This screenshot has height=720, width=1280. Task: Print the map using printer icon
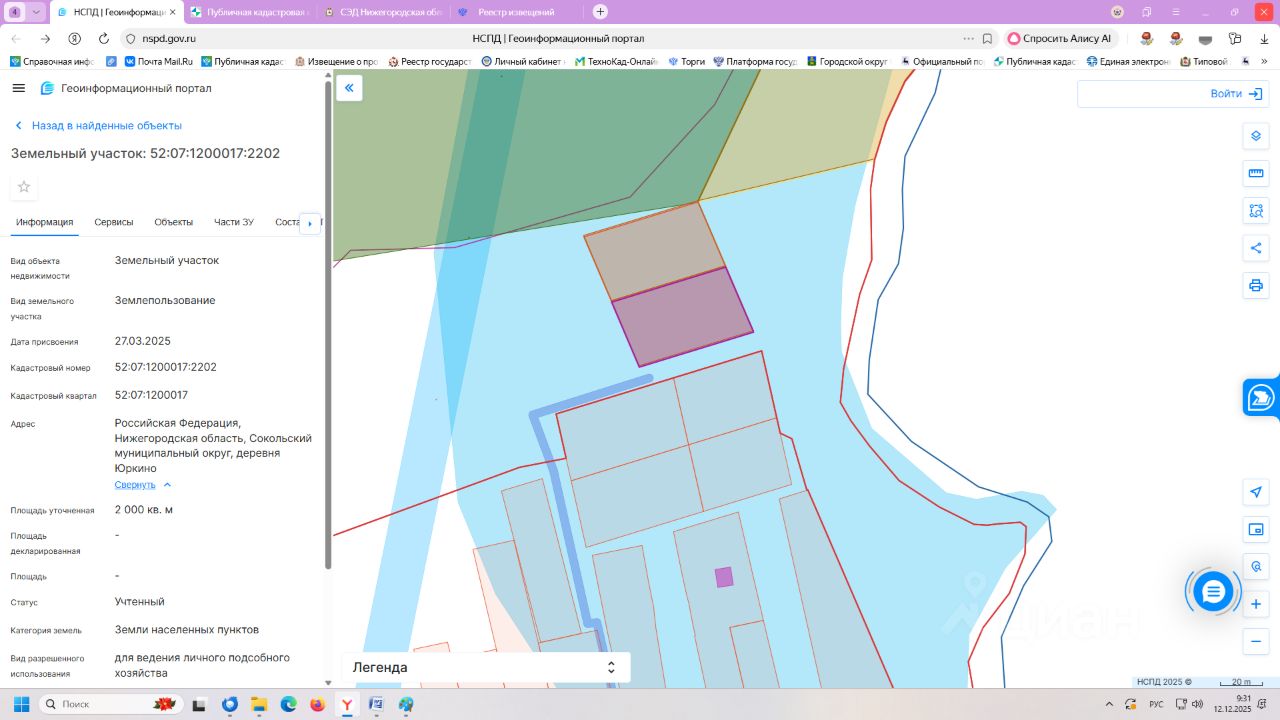click(x=1256, y=285)
